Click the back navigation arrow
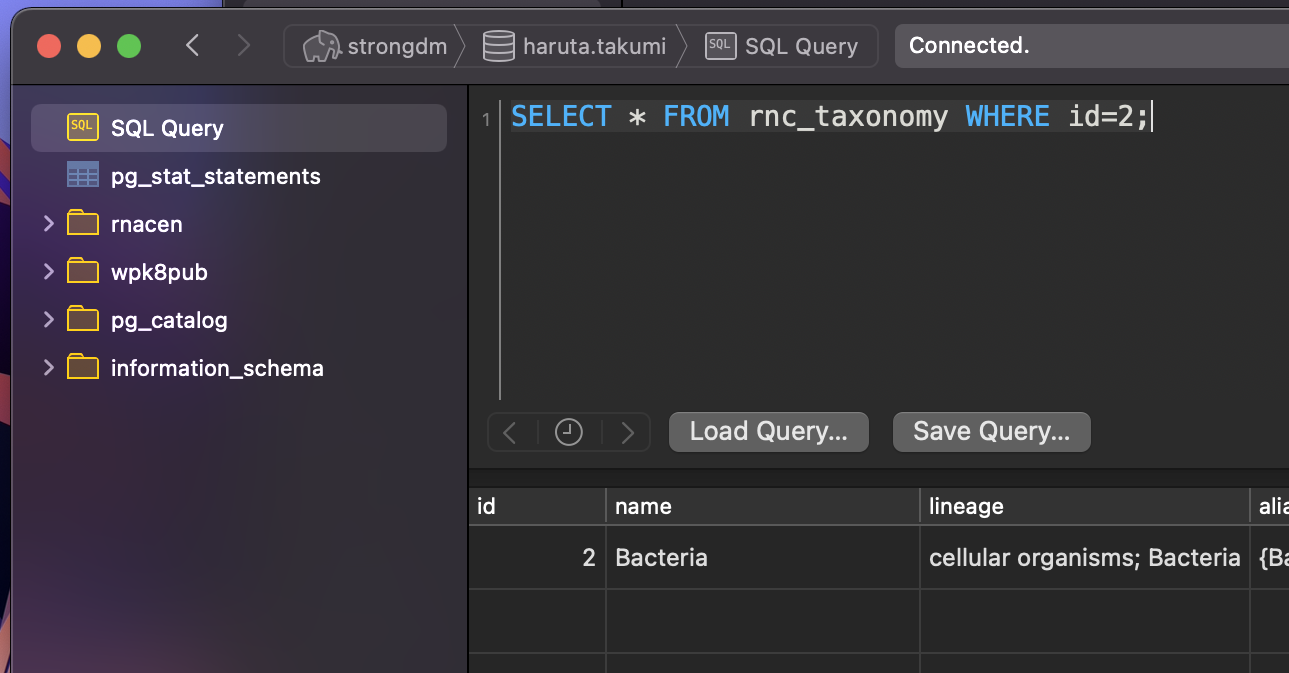 click(192, 45)
